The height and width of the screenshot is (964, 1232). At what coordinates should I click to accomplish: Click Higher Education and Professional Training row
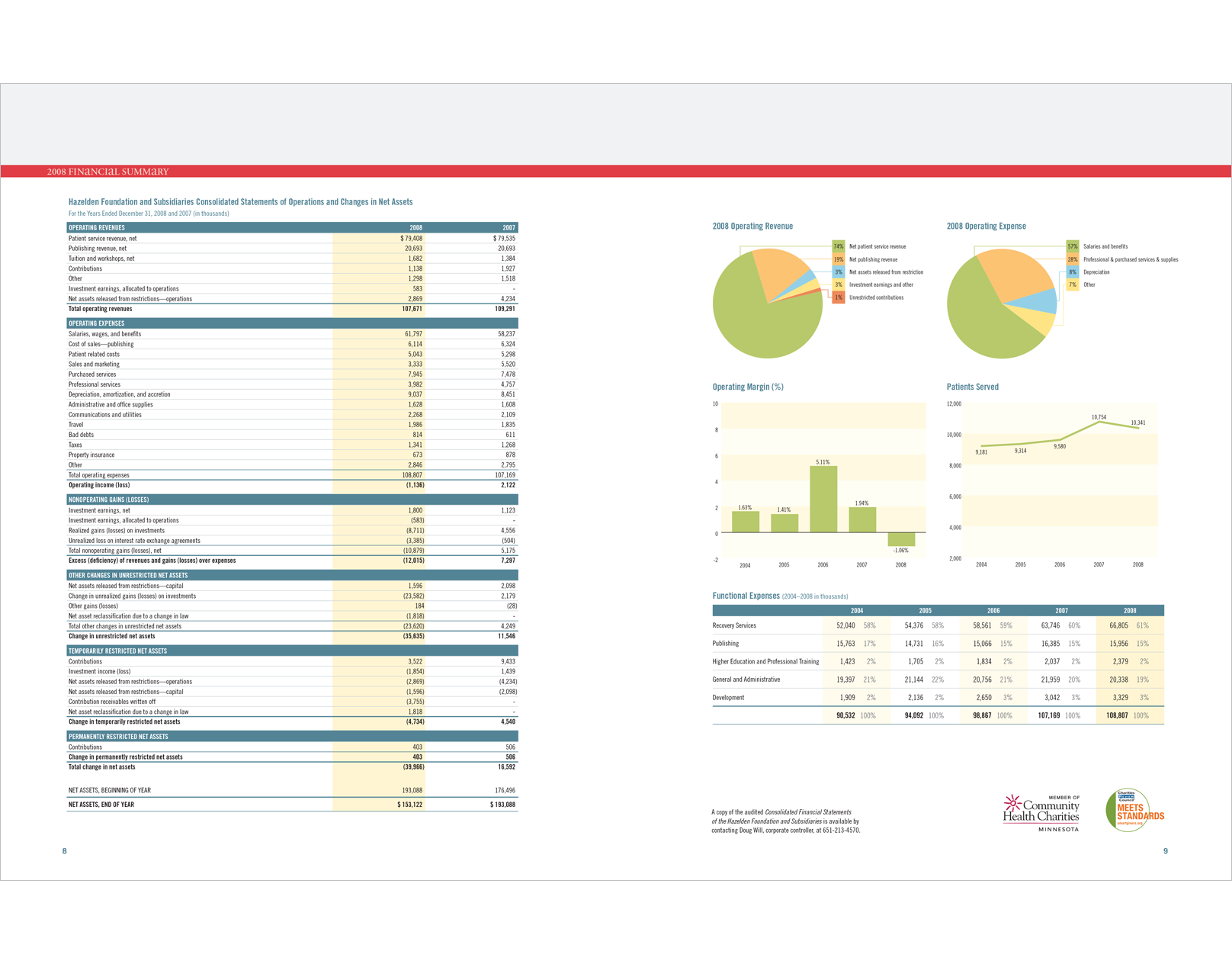[938, 661]
